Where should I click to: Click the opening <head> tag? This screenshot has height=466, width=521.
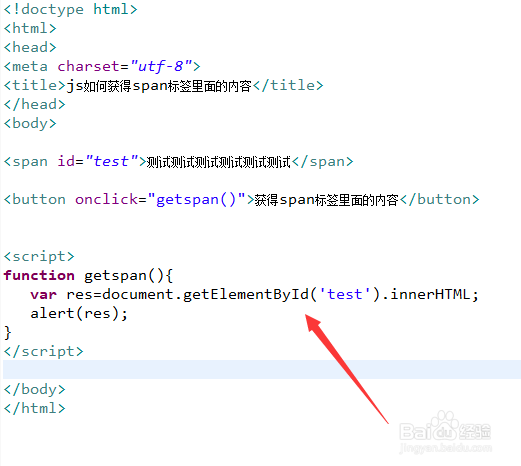coord(30,47)
